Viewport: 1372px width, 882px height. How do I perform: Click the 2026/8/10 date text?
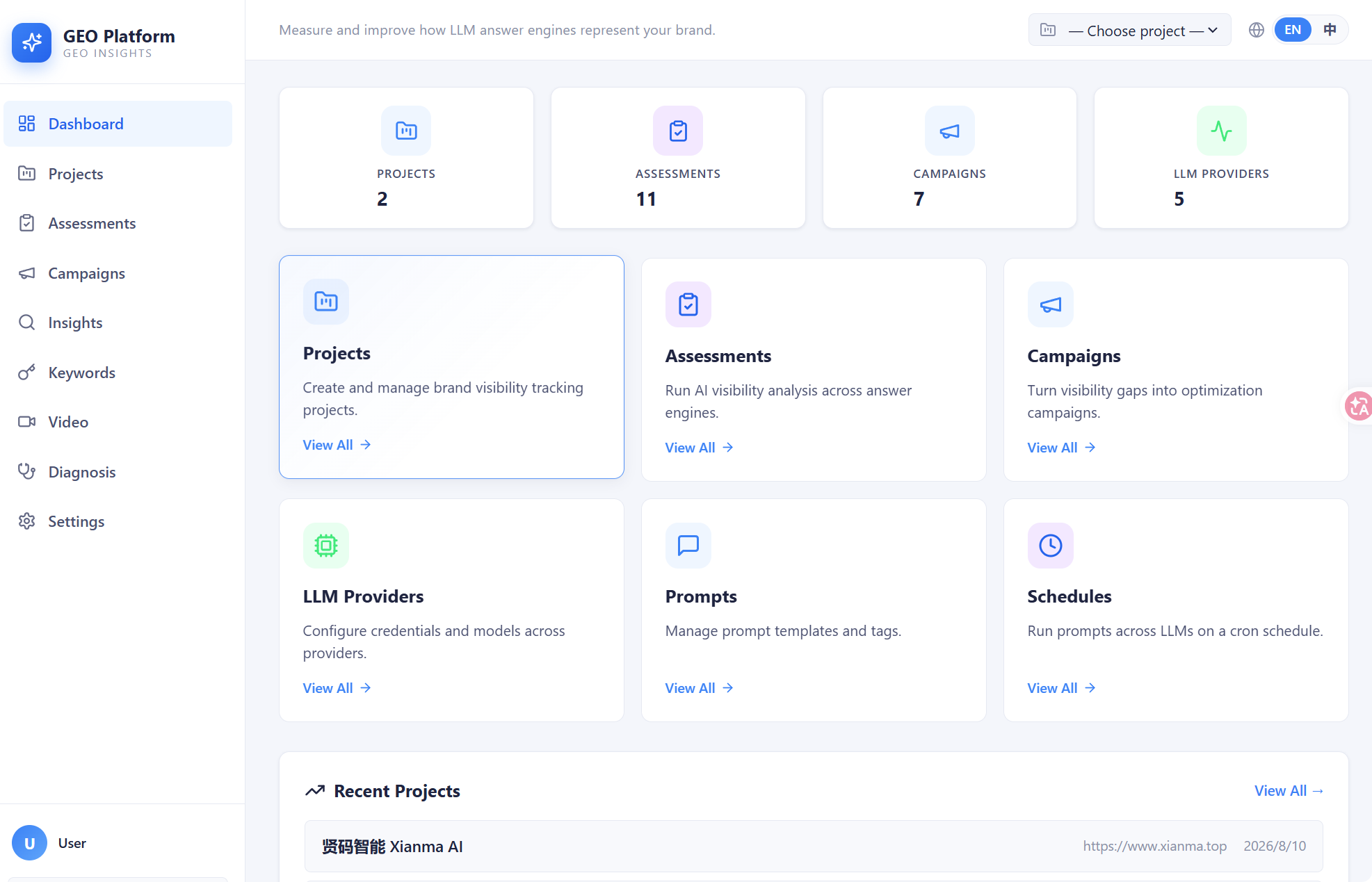click(1275, 846)
